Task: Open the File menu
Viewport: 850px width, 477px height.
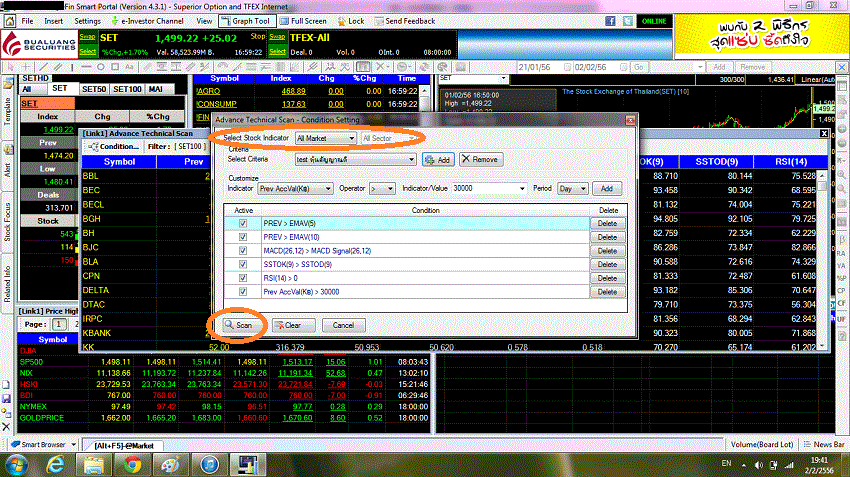Action: [x=27, y=21]
